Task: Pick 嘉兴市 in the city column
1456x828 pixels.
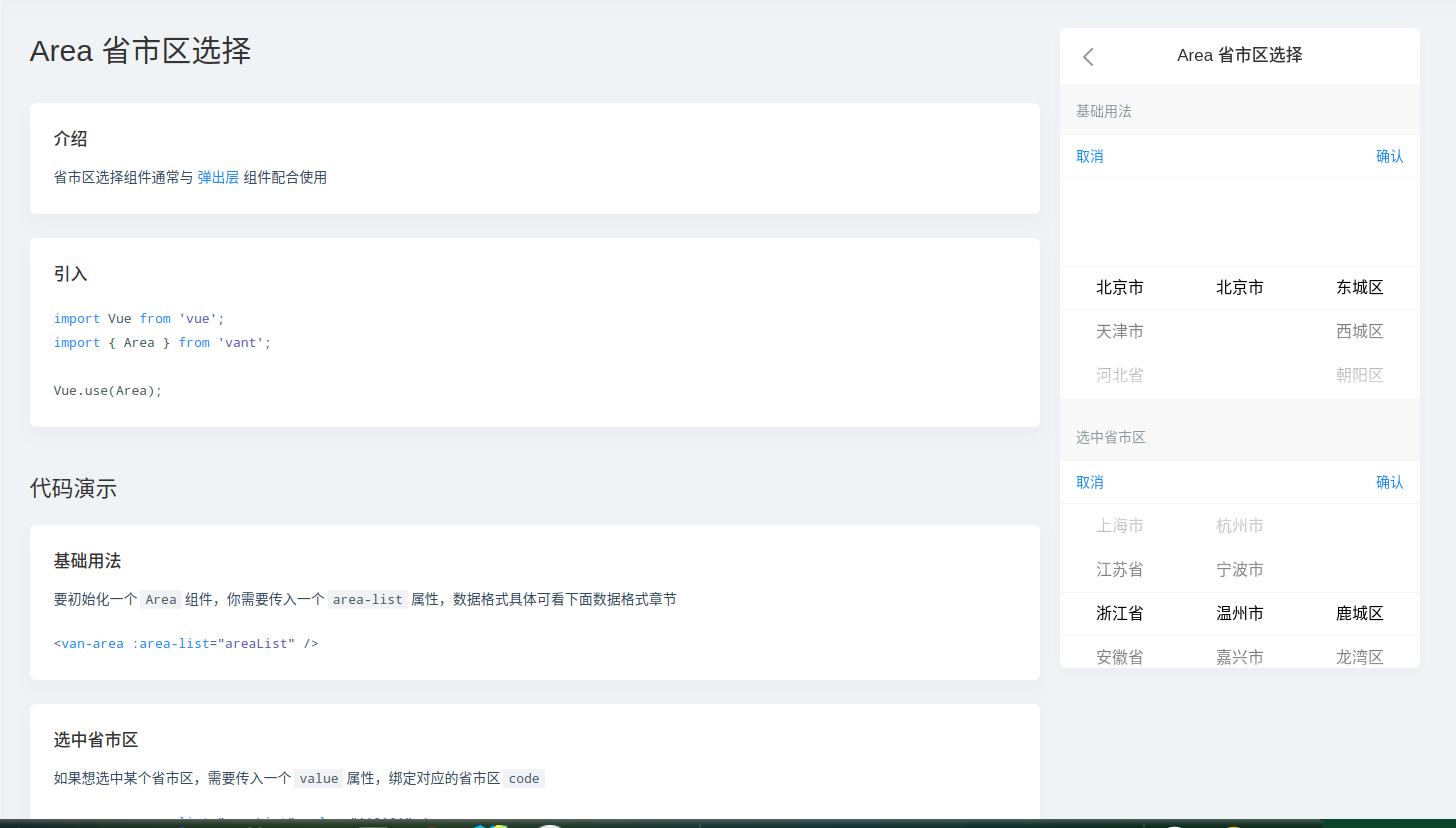Action: click(x=1240, y=657)
